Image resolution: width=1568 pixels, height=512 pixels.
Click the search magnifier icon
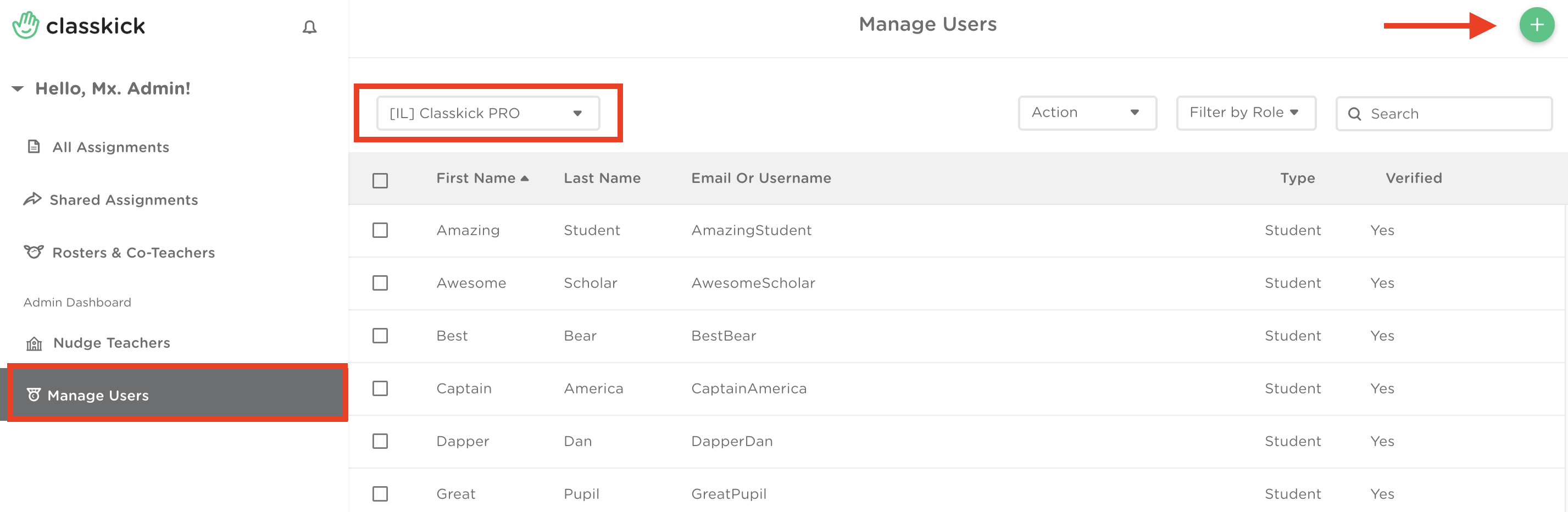1354,114
